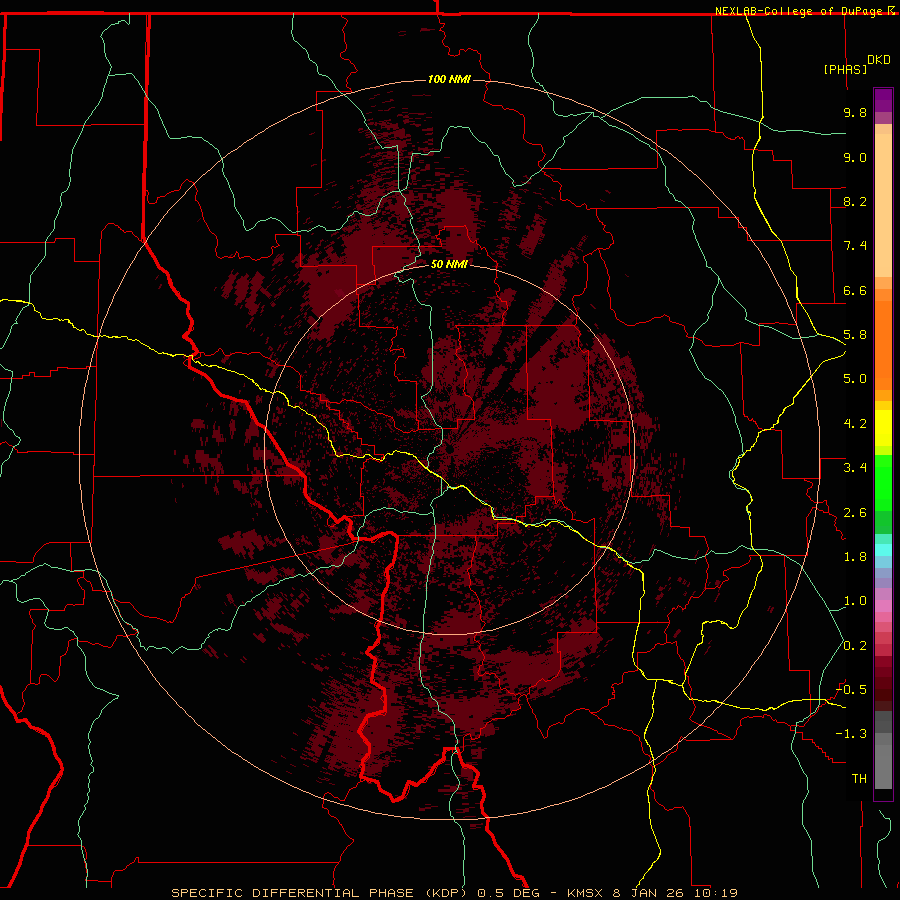Click the 5.0 scale value
This screenshot has width=900, height=900.
coord(854,379)
